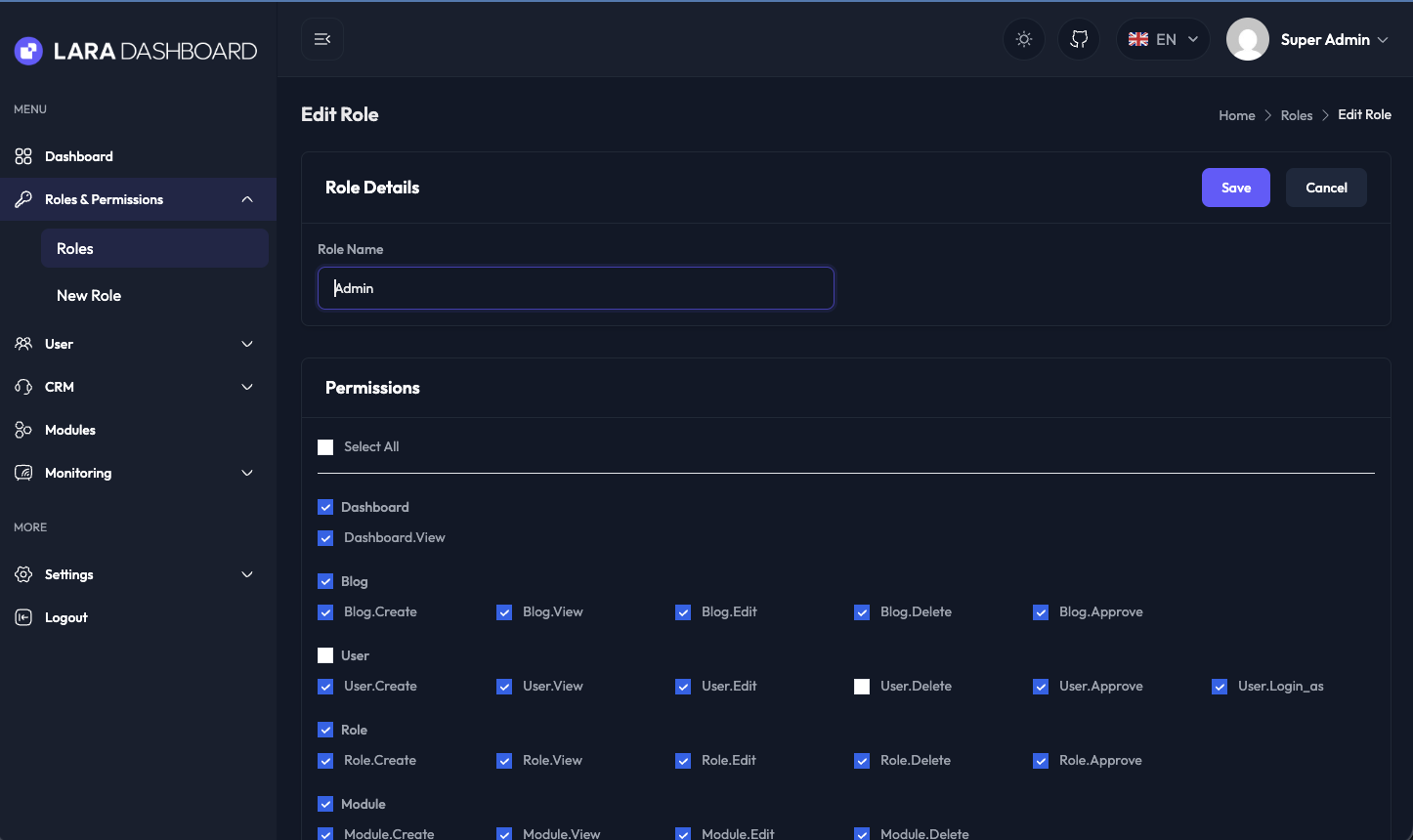Screen dimensions: 1413x840
Task: Click the Cancel button
Action: (1326, 188)
